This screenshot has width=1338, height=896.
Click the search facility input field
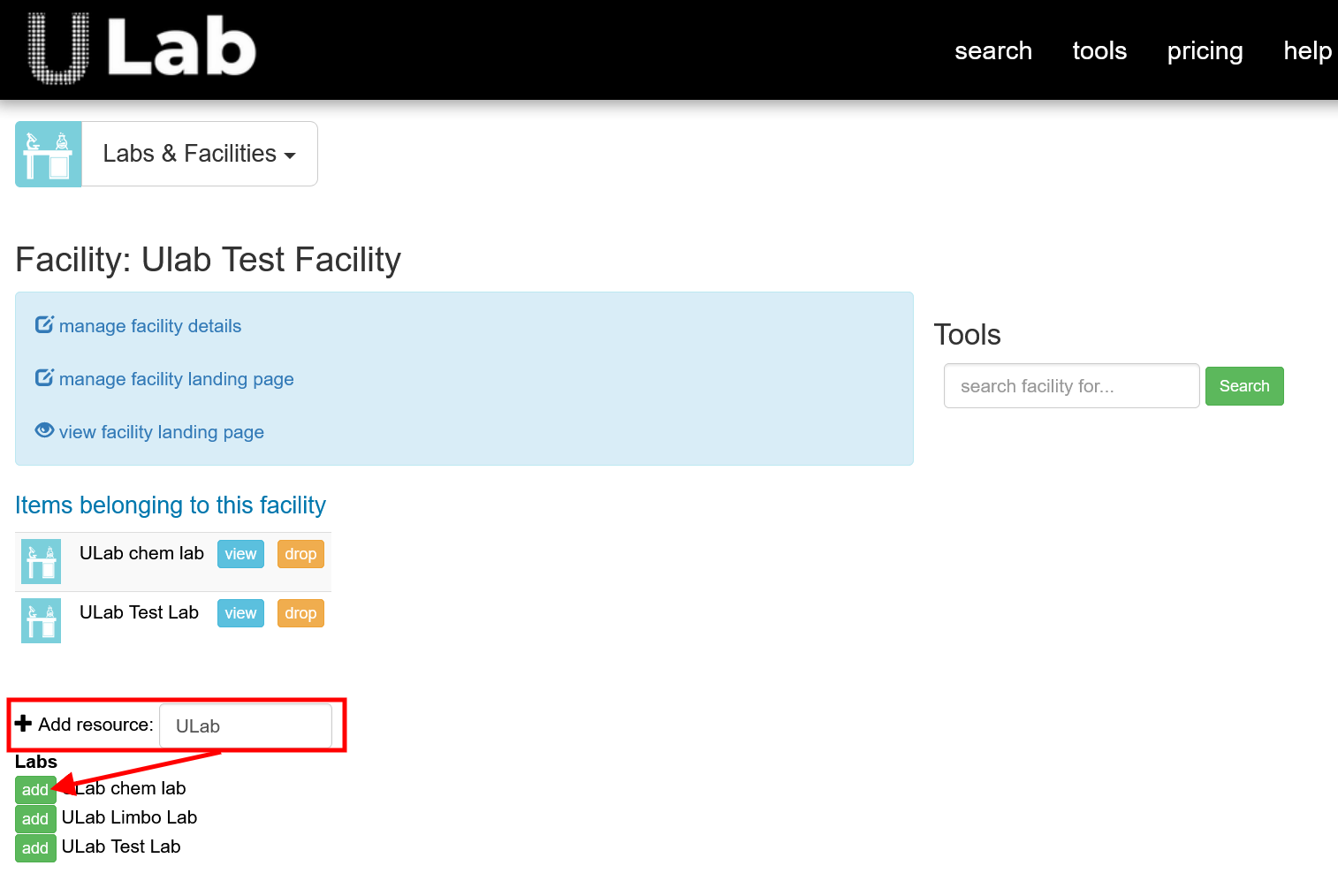pos(1070,386)
